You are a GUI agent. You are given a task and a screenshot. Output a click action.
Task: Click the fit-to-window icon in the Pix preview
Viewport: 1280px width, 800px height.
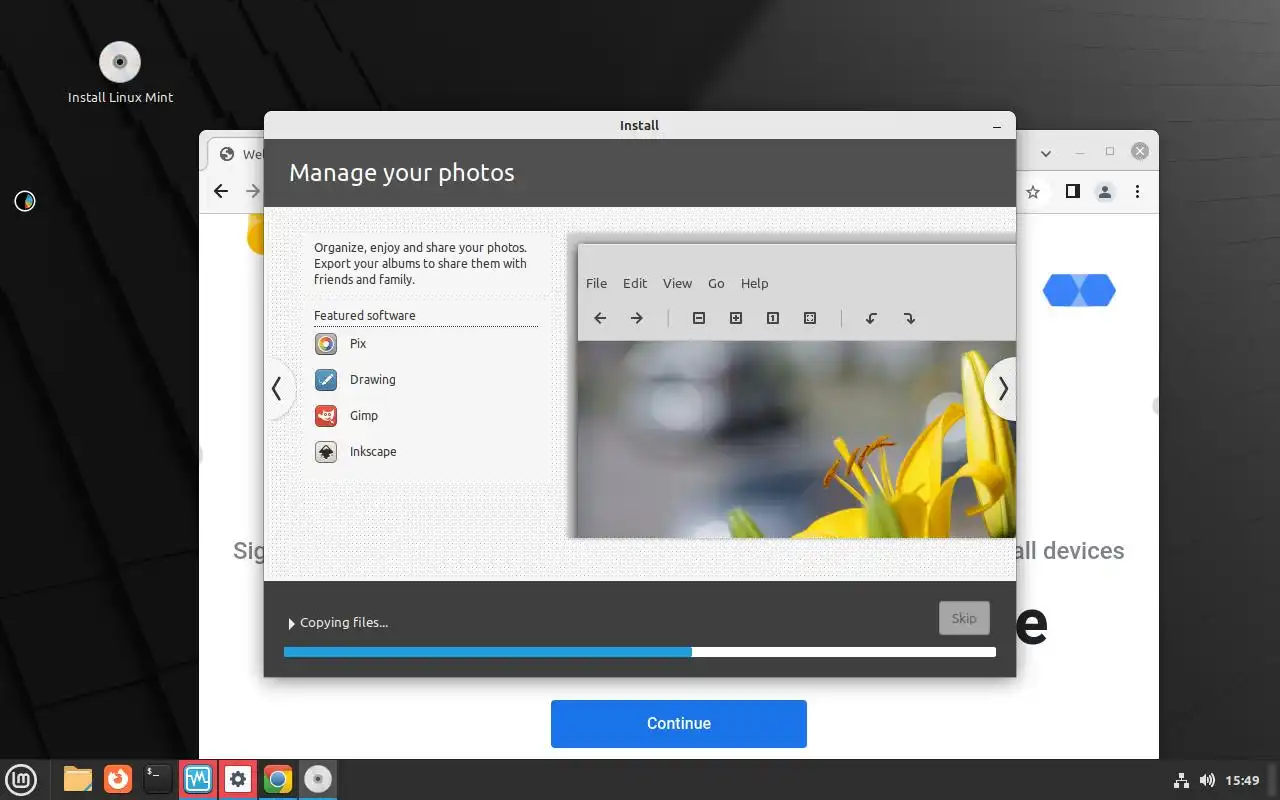coord(810,318)
